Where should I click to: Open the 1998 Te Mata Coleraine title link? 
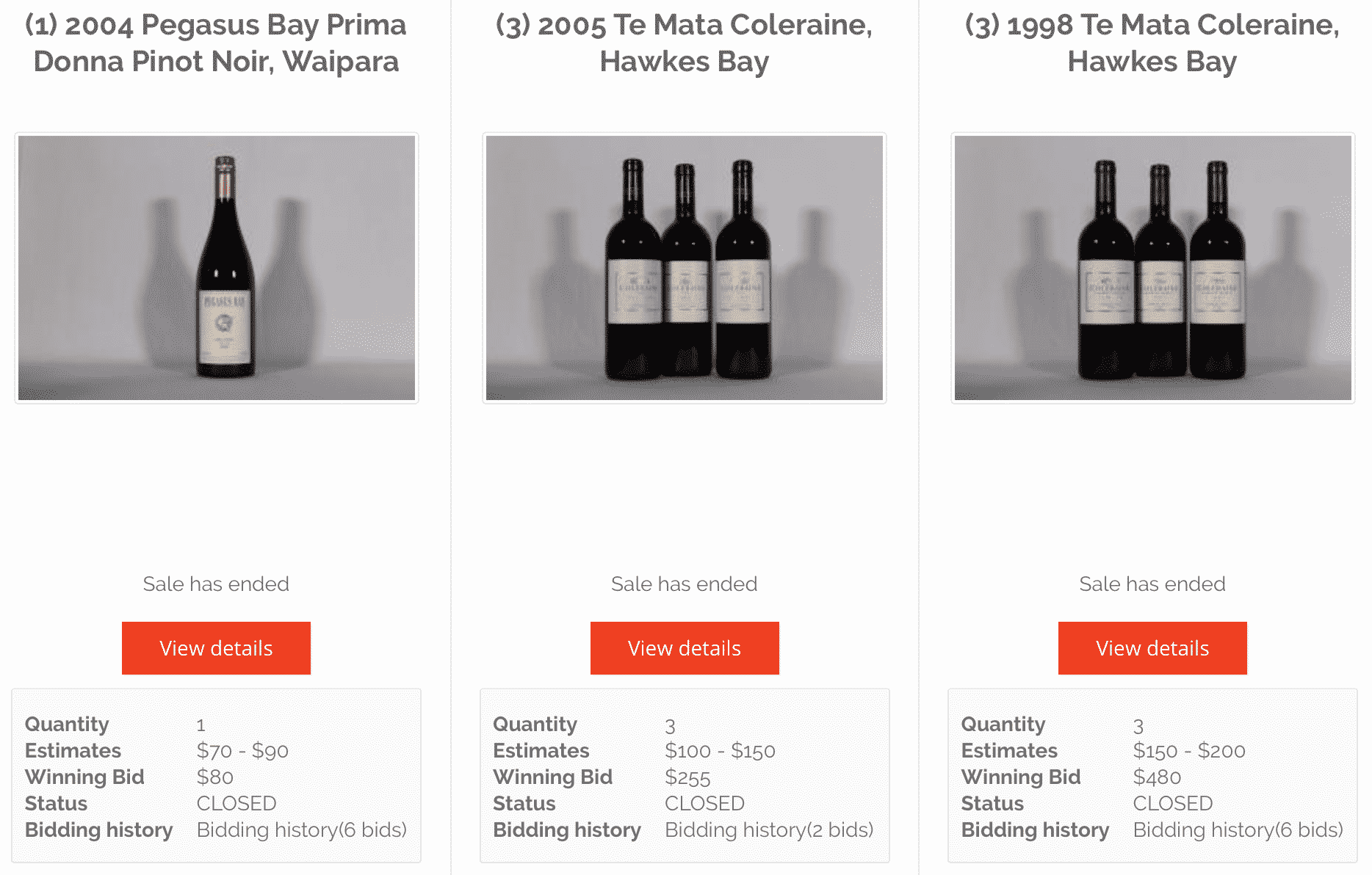click(1152, 43)
